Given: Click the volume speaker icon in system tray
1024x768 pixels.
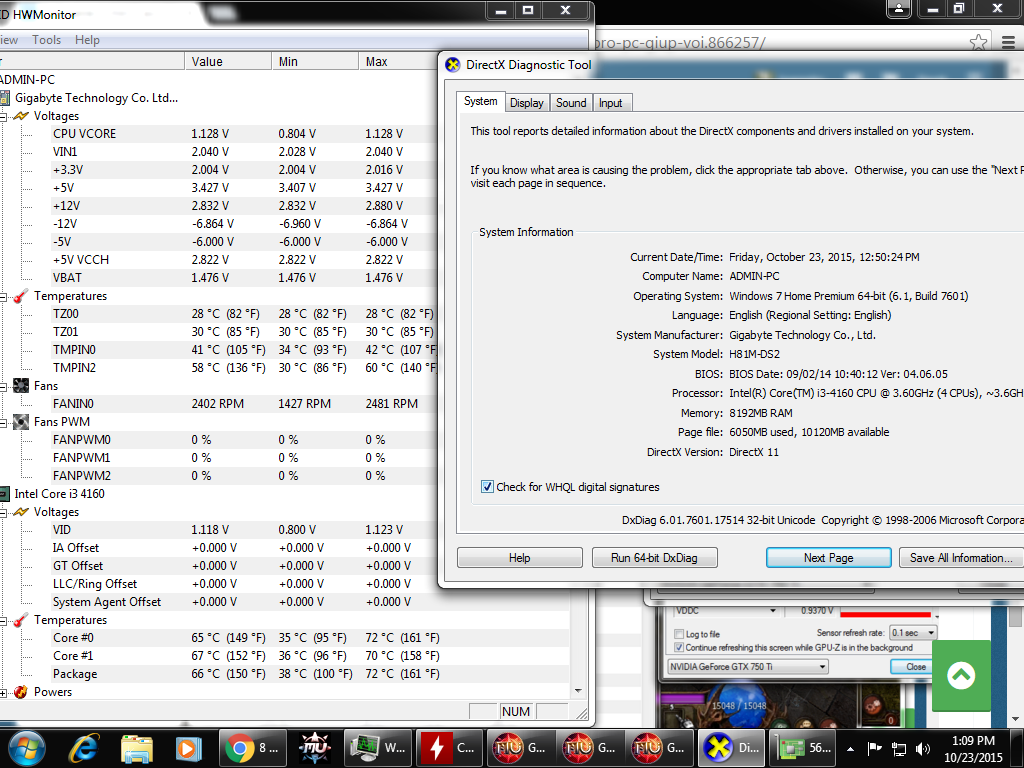Looking at the screenshot, I should point(922,748).
